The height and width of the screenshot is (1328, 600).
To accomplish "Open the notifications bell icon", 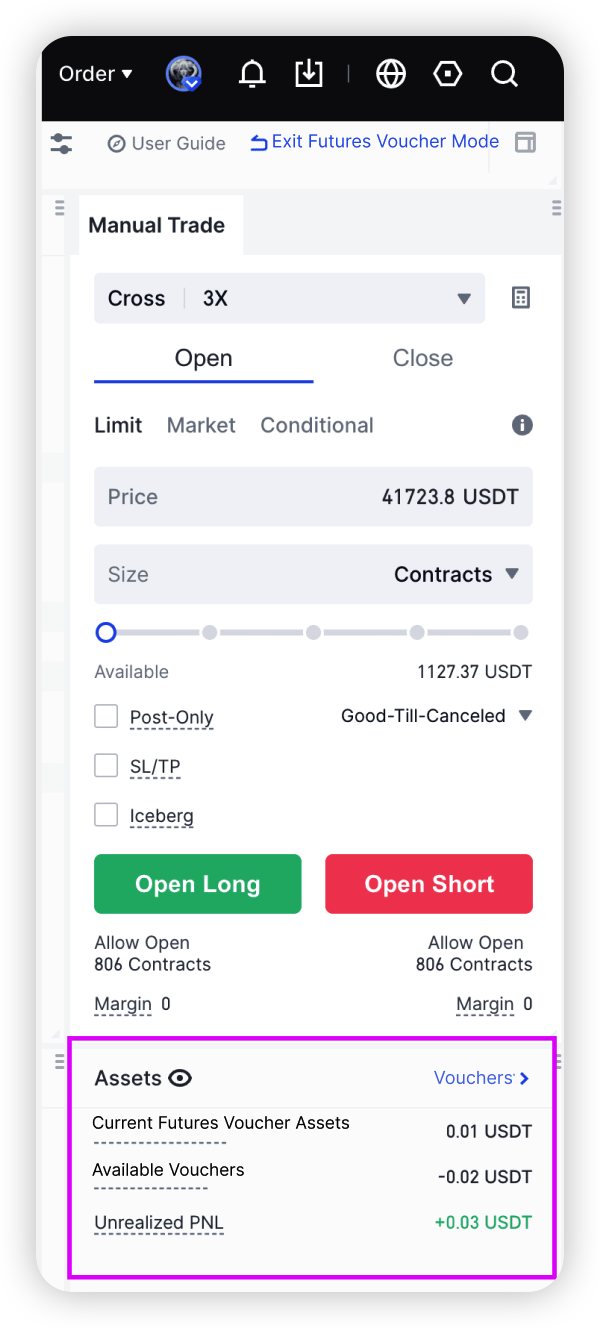I will [252, 74].
